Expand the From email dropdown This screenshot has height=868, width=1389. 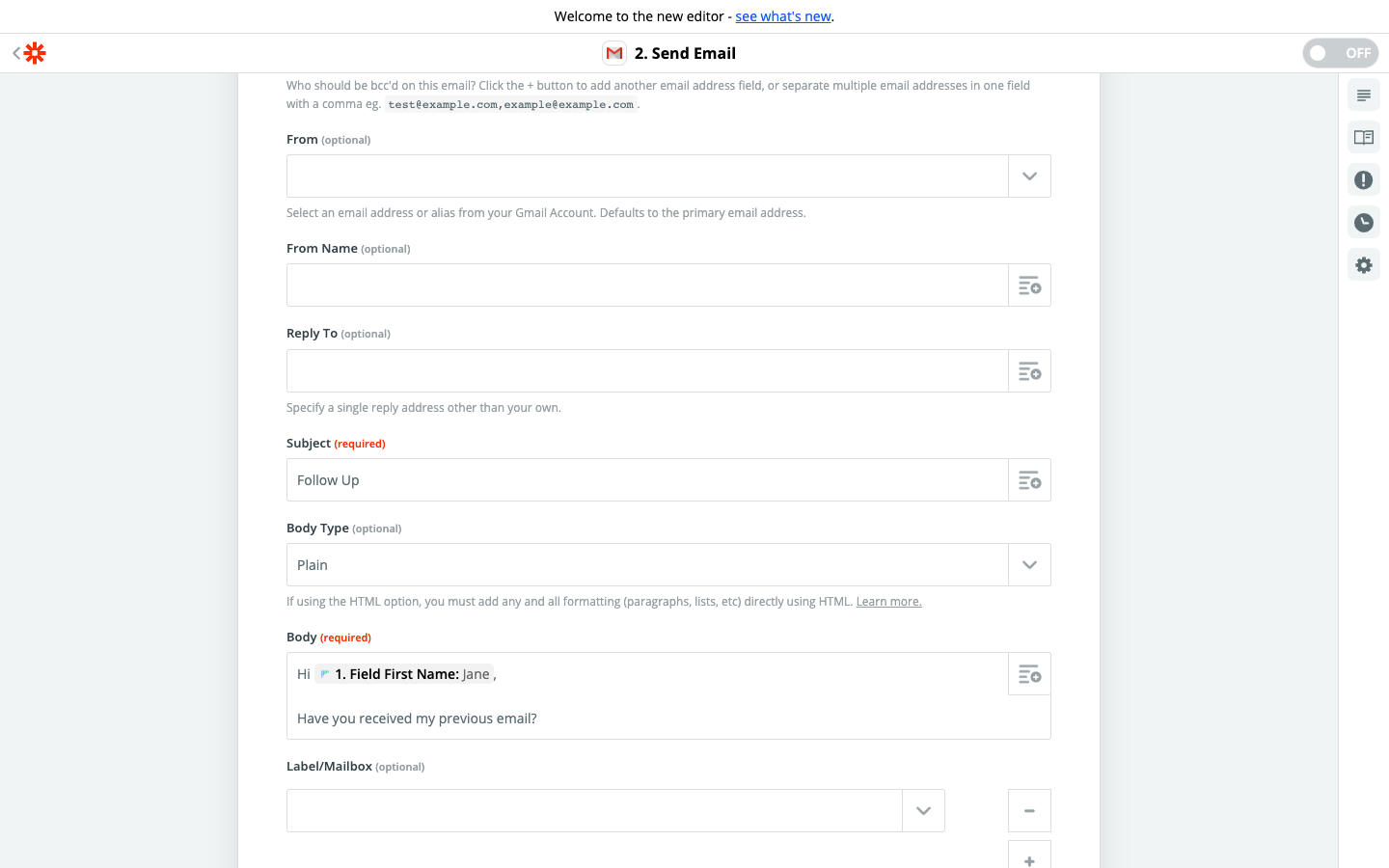coord(1029,176)
